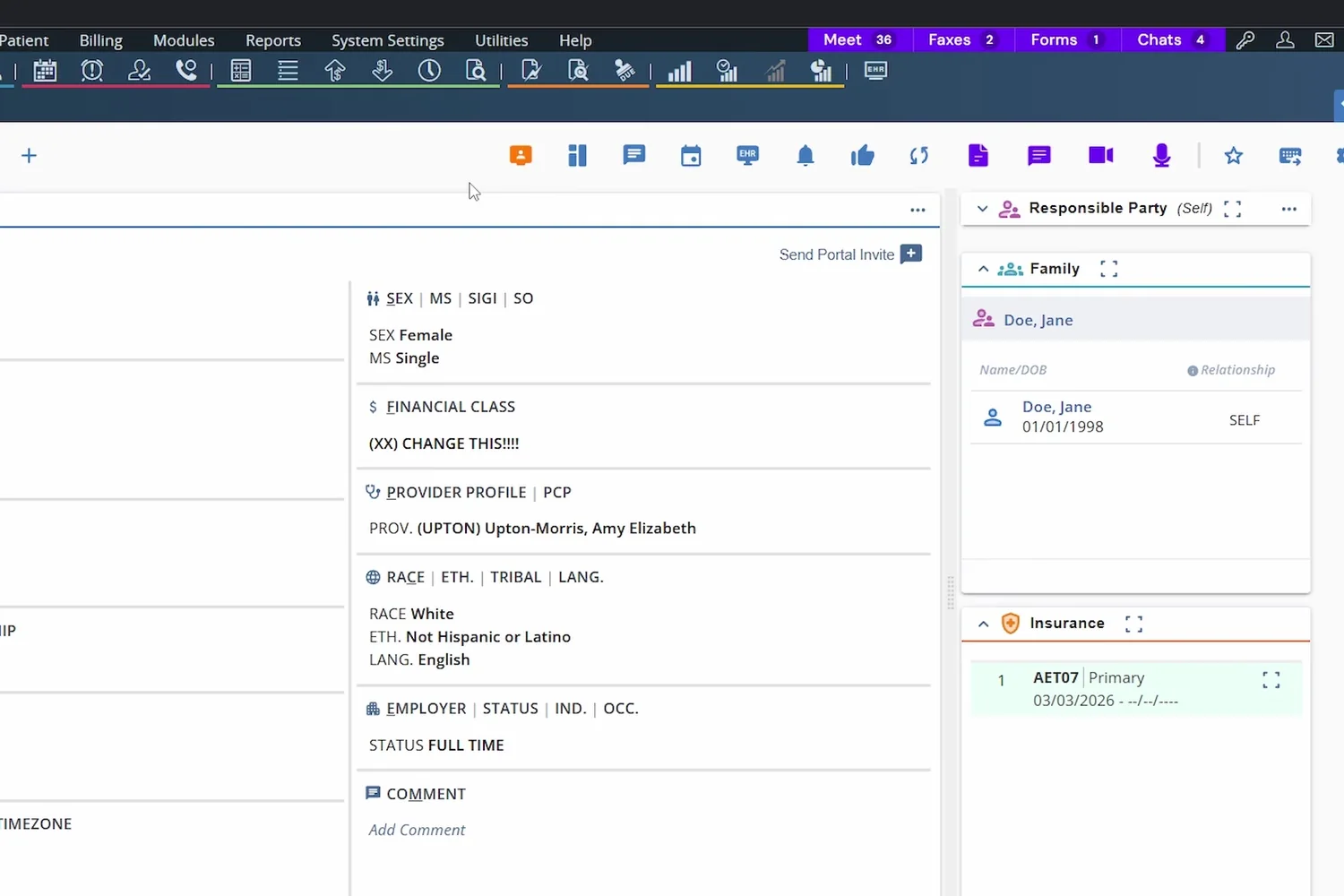Image resolution: width=1344 pixels, height=896 pixels.
Task: Click the purple microphone icon
Action: click(1162, 156)
